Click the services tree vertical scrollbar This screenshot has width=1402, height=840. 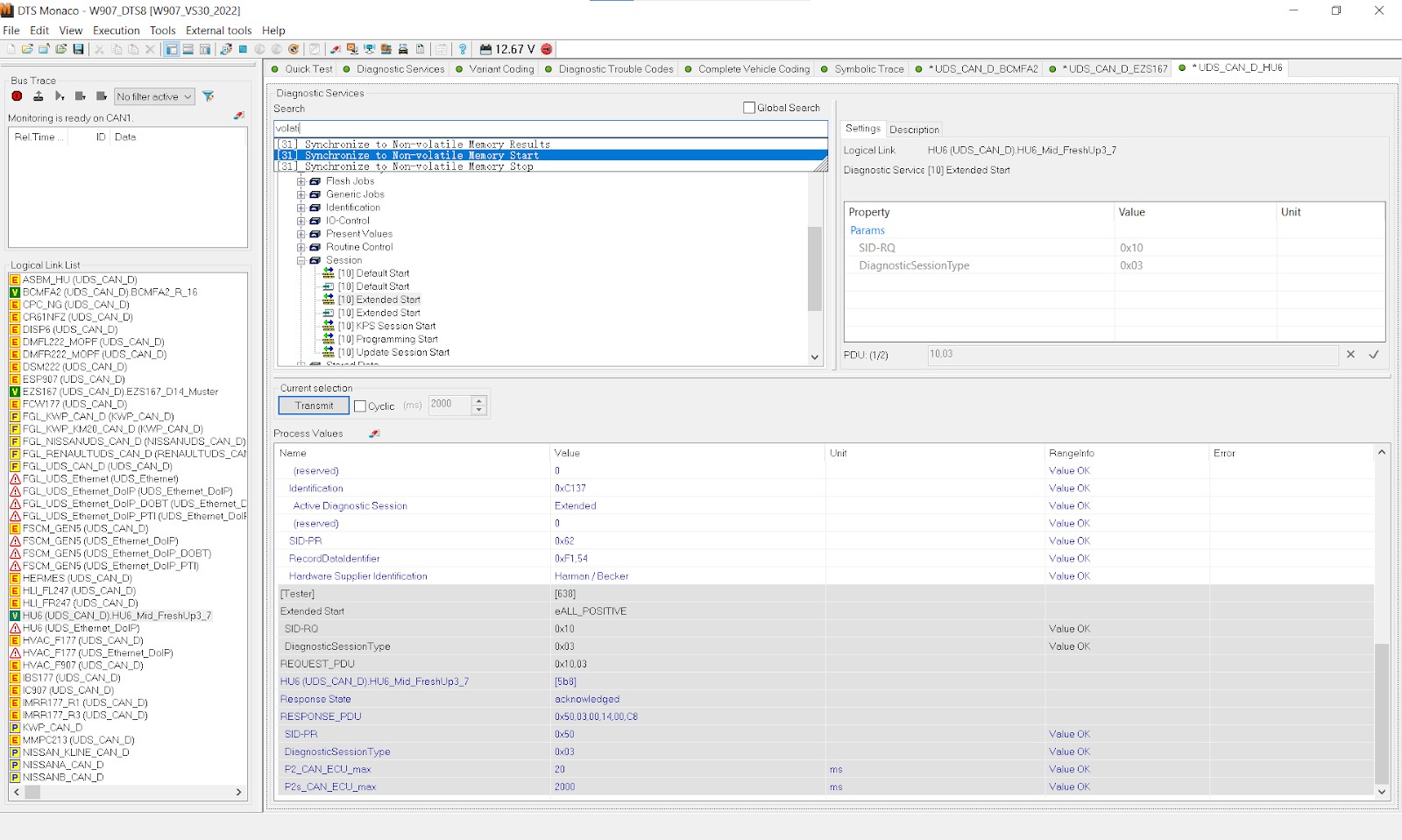click(x=815, y=269)
